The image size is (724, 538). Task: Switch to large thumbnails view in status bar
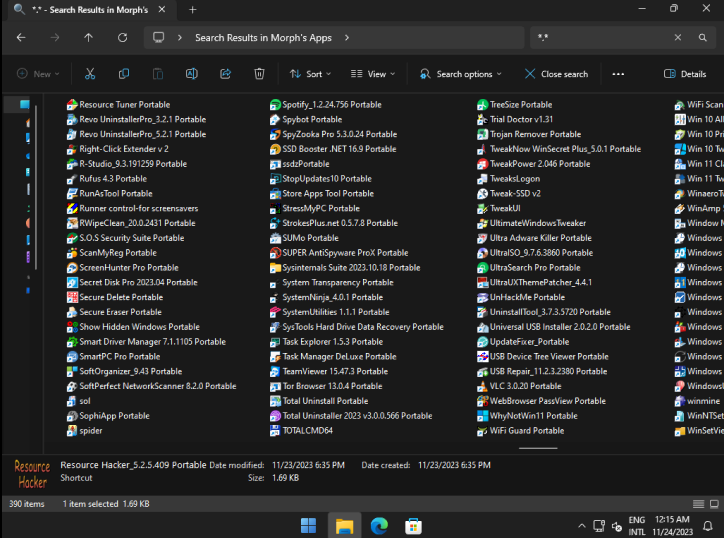coord(714,504)
